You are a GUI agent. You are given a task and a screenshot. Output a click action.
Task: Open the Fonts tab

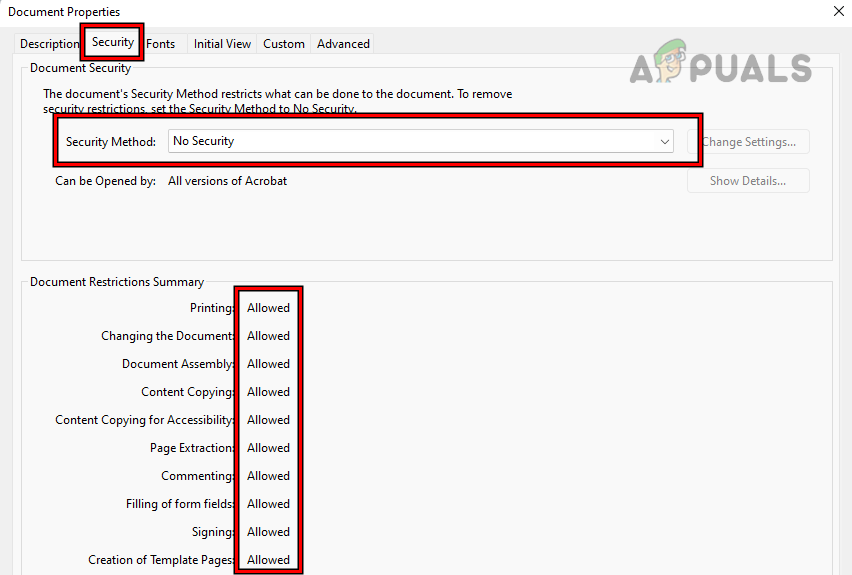click(x=161, y=44)
